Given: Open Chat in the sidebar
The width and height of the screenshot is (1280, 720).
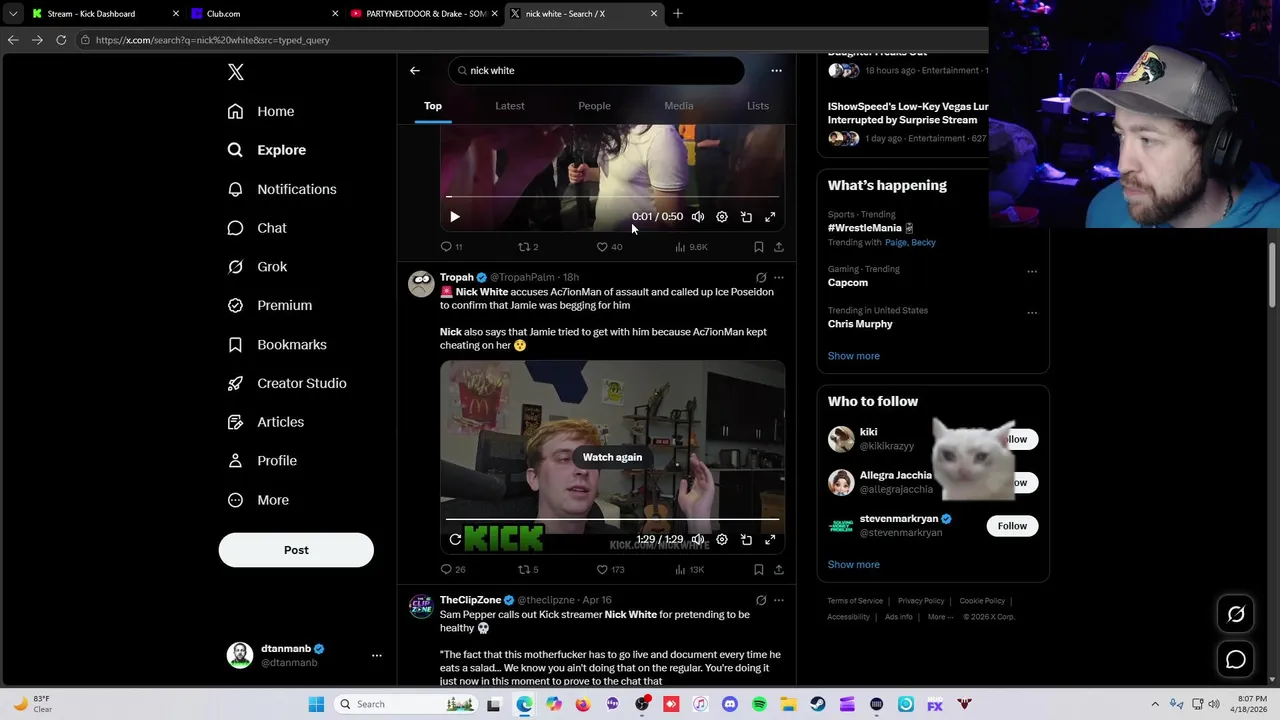Looking at the screenshot, I should pyautogui.click(x=257, y=228).
